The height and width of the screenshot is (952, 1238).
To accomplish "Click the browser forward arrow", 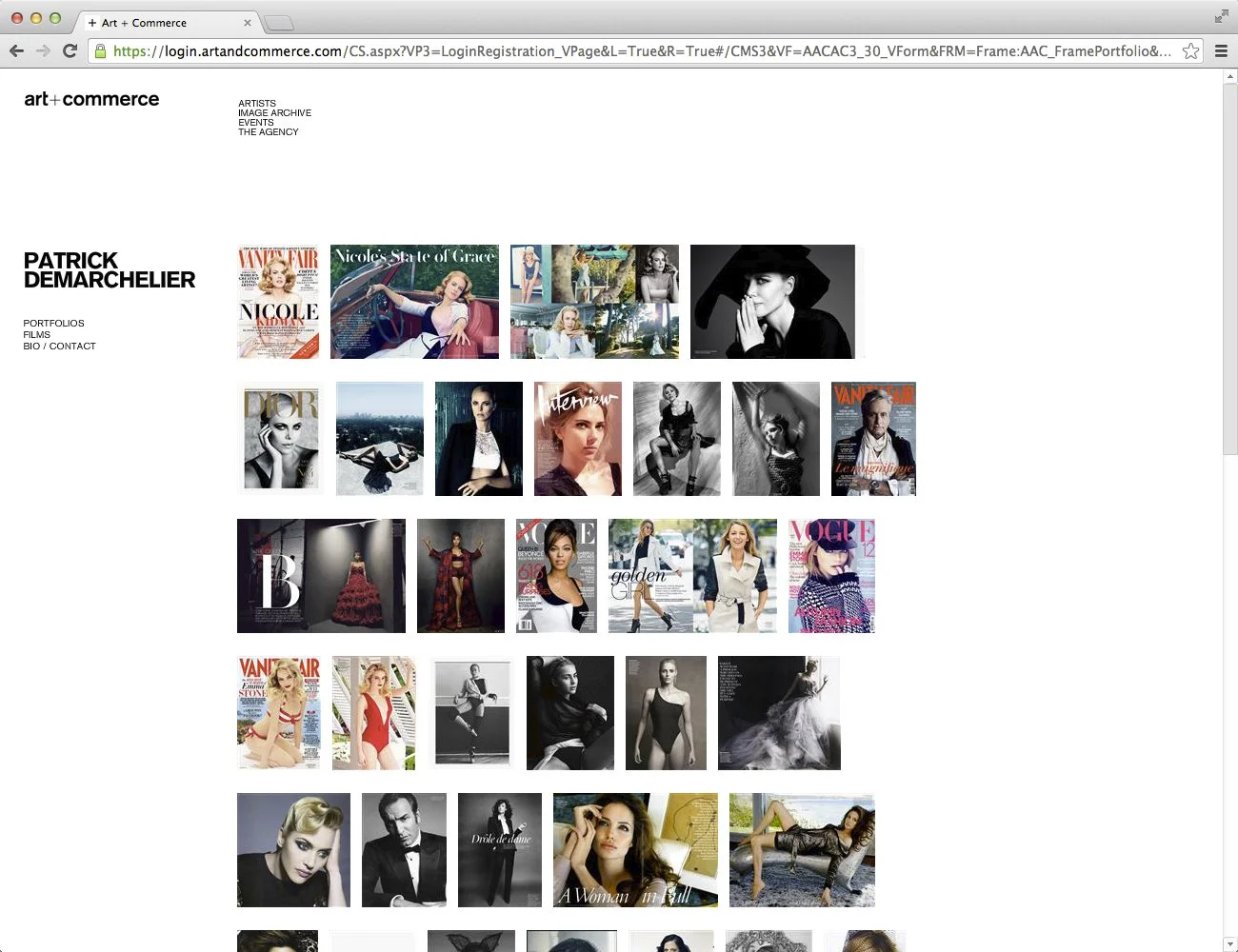I will point(43,50).
